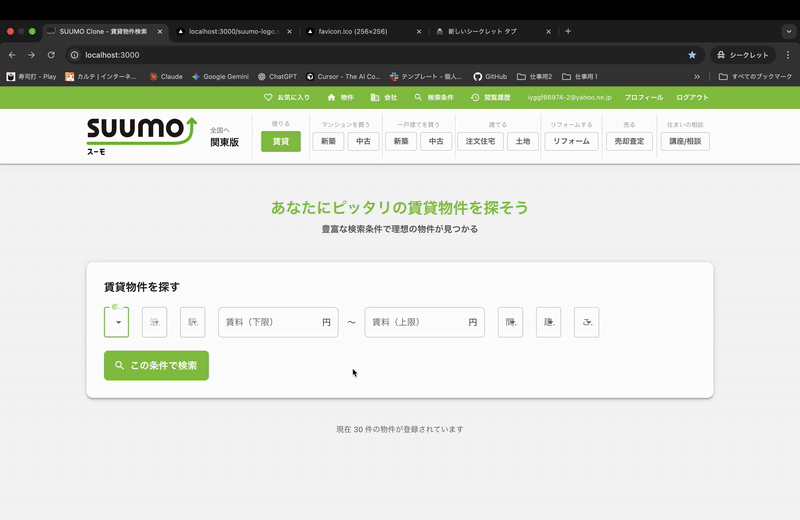Close the 新しいシークレット タブ tab
The image size is (800, 520).
click(548, 32)
